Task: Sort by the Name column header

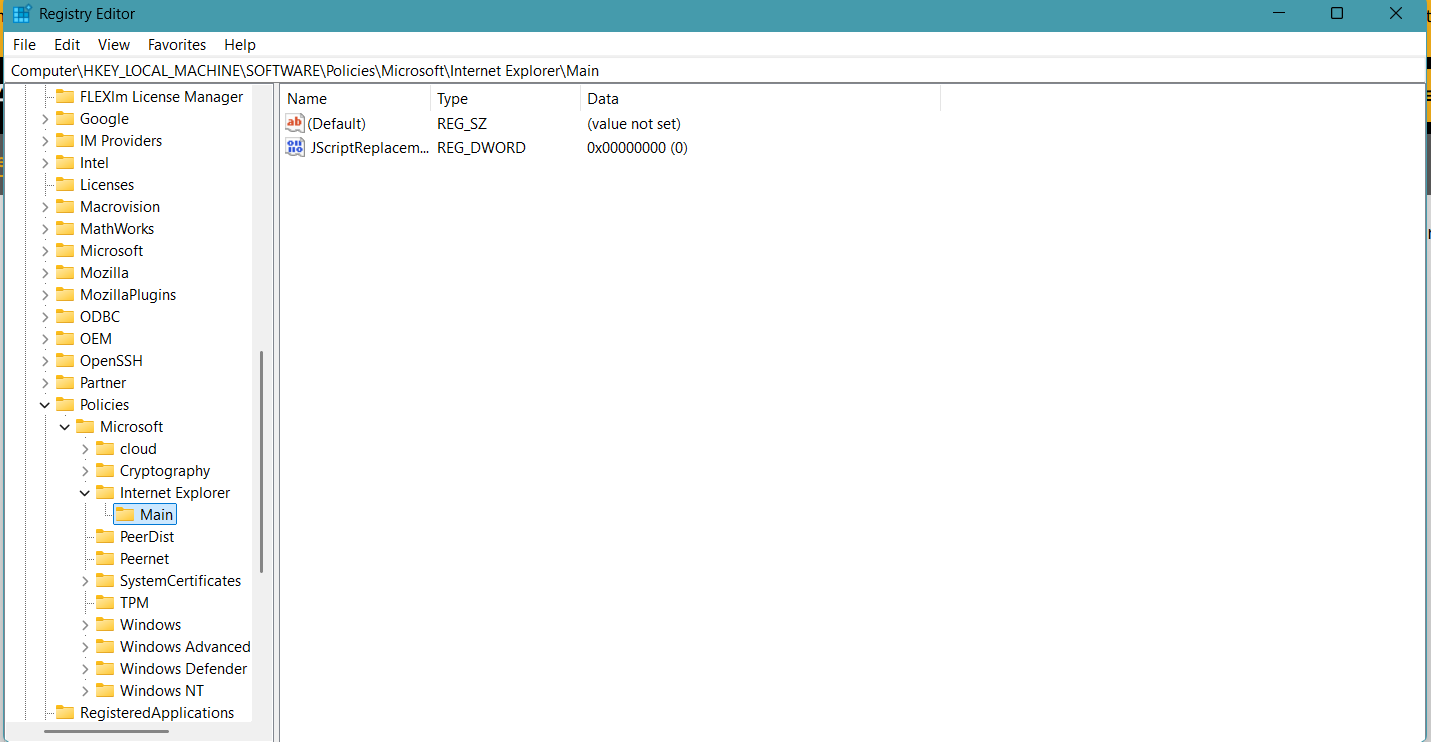Action: point(356,99)
